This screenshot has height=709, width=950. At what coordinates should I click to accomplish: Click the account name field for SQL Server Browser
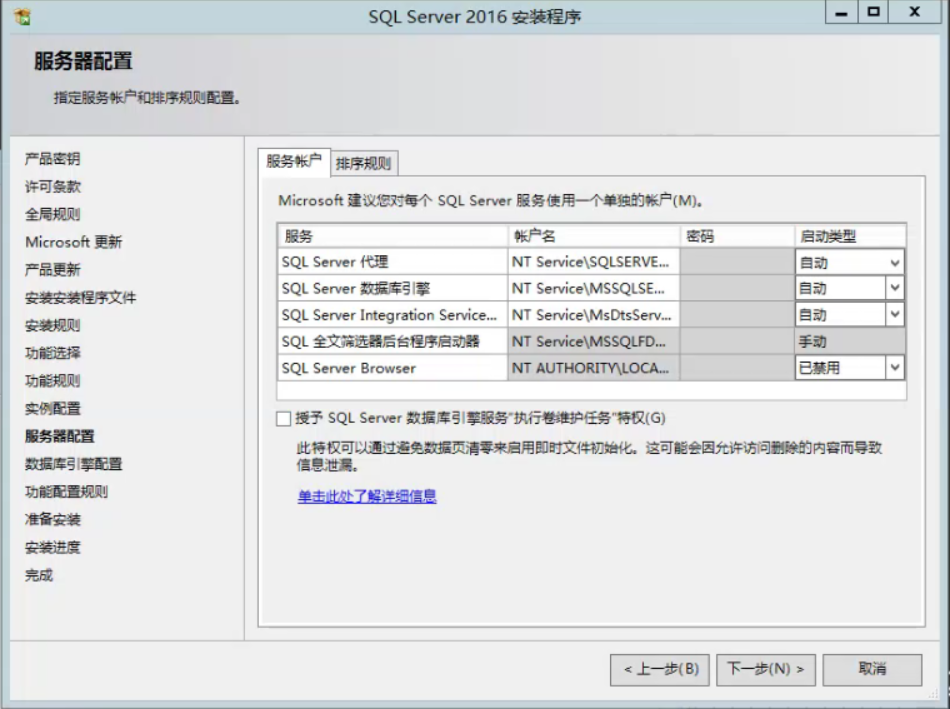coord(589,367)
